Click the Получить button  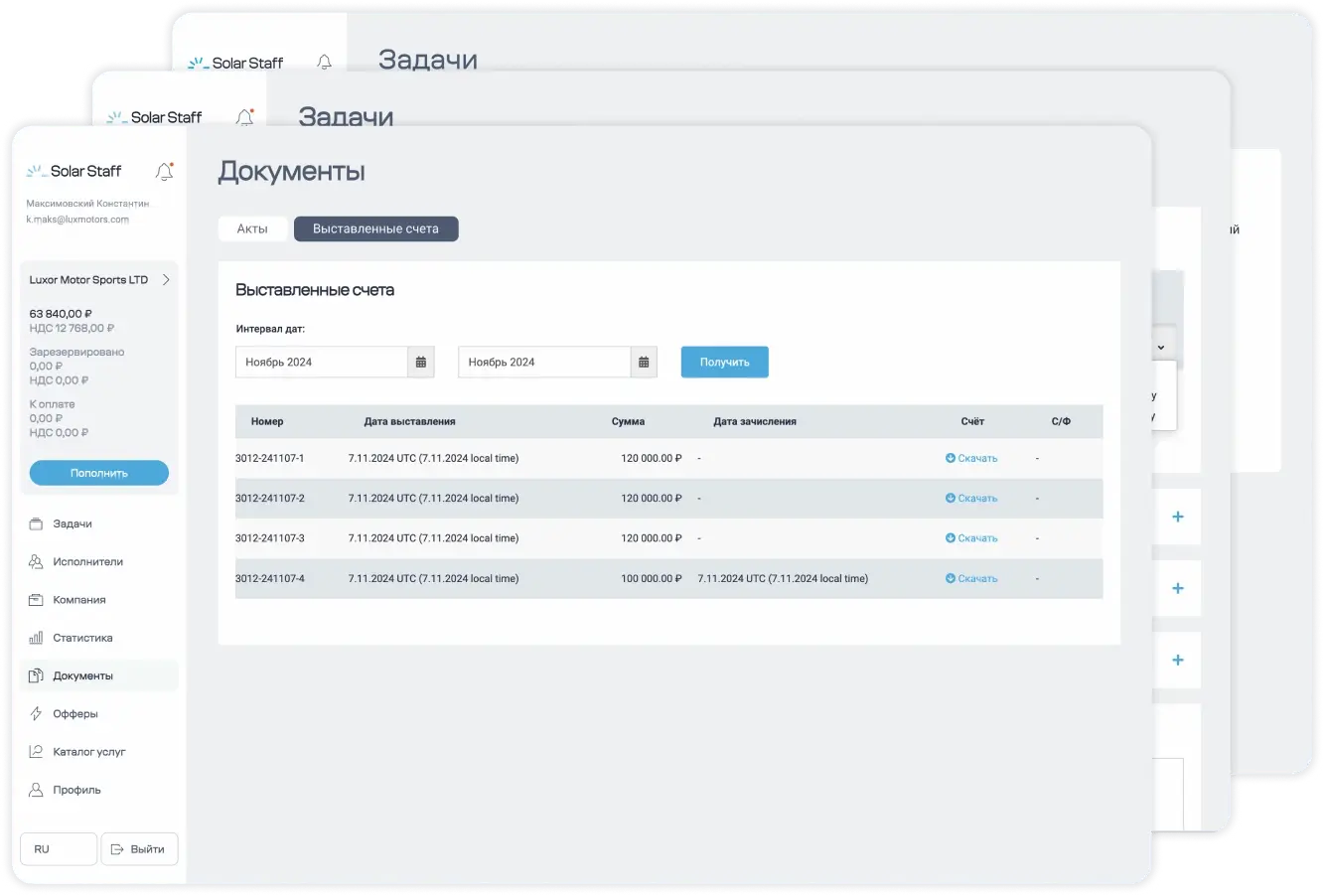click(724, 363)
